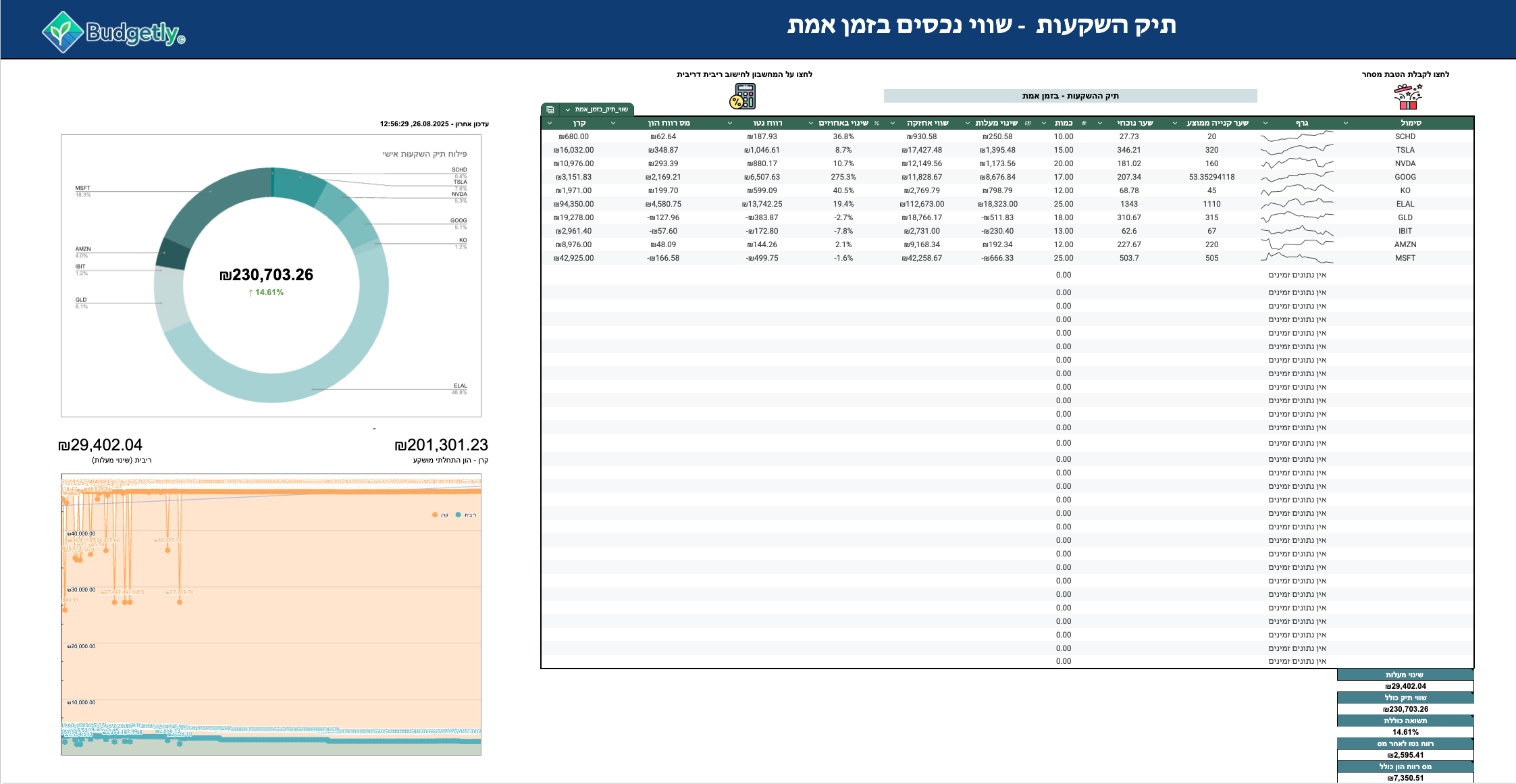Click the compound interest calculator text link
1516x784 pixels.
coord(744,74)
